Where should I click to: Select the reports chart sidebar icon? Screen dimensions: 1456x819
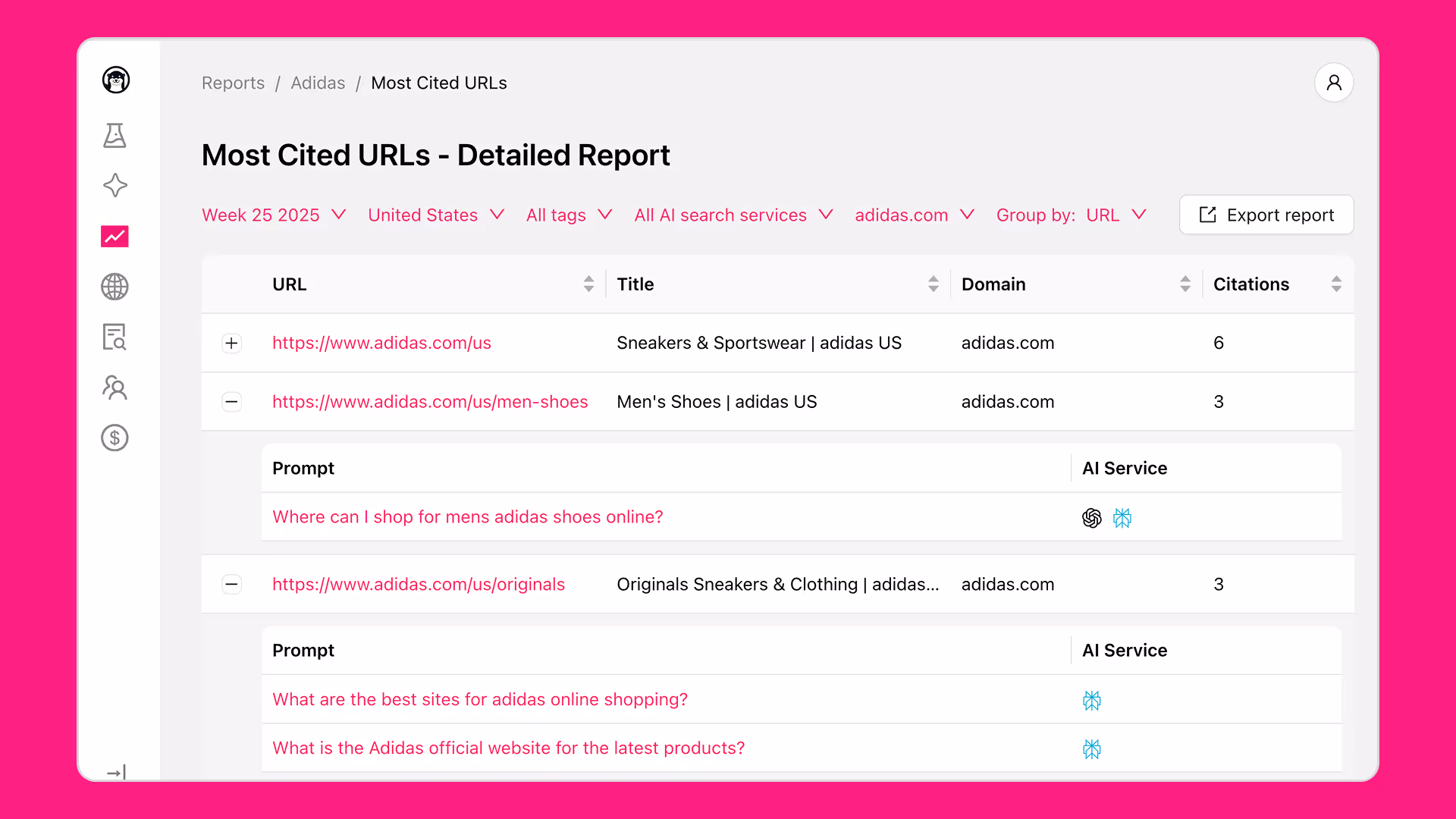pos(115,237)
